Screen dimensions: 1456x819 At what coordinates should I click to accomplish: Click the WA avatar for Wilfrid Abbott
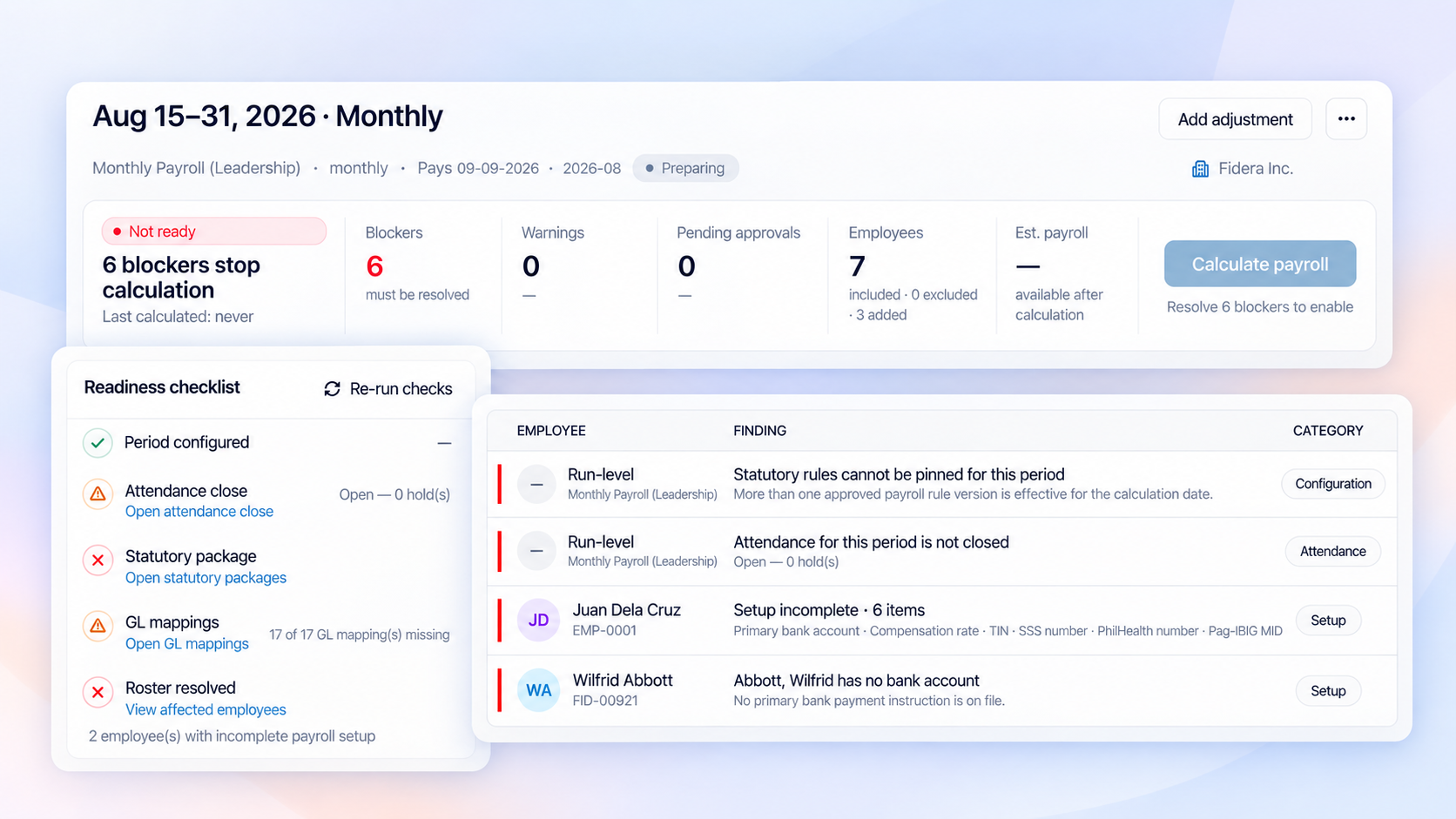point(538,690)
